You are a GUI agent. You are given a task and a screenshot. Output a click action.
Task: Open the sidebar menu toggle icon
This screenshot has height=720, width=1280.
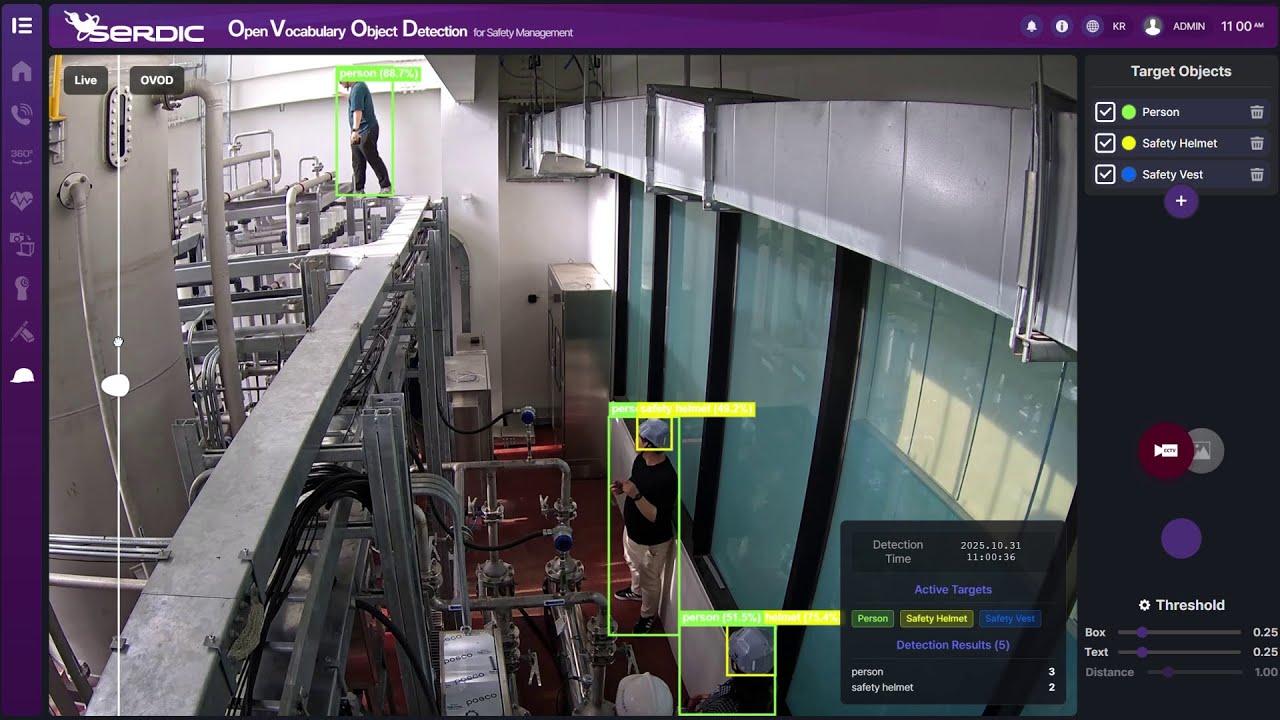pyautogui.click(x=21, y=26)
